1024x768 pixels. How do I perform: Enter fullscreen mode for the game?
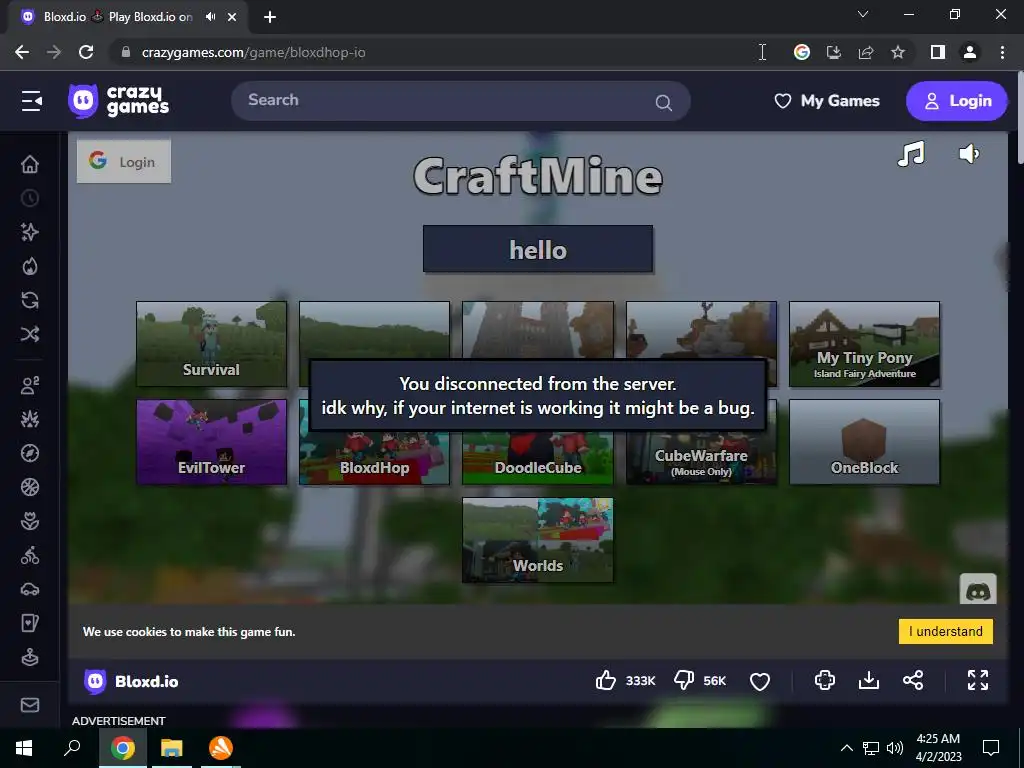click(x=978, y=680)
